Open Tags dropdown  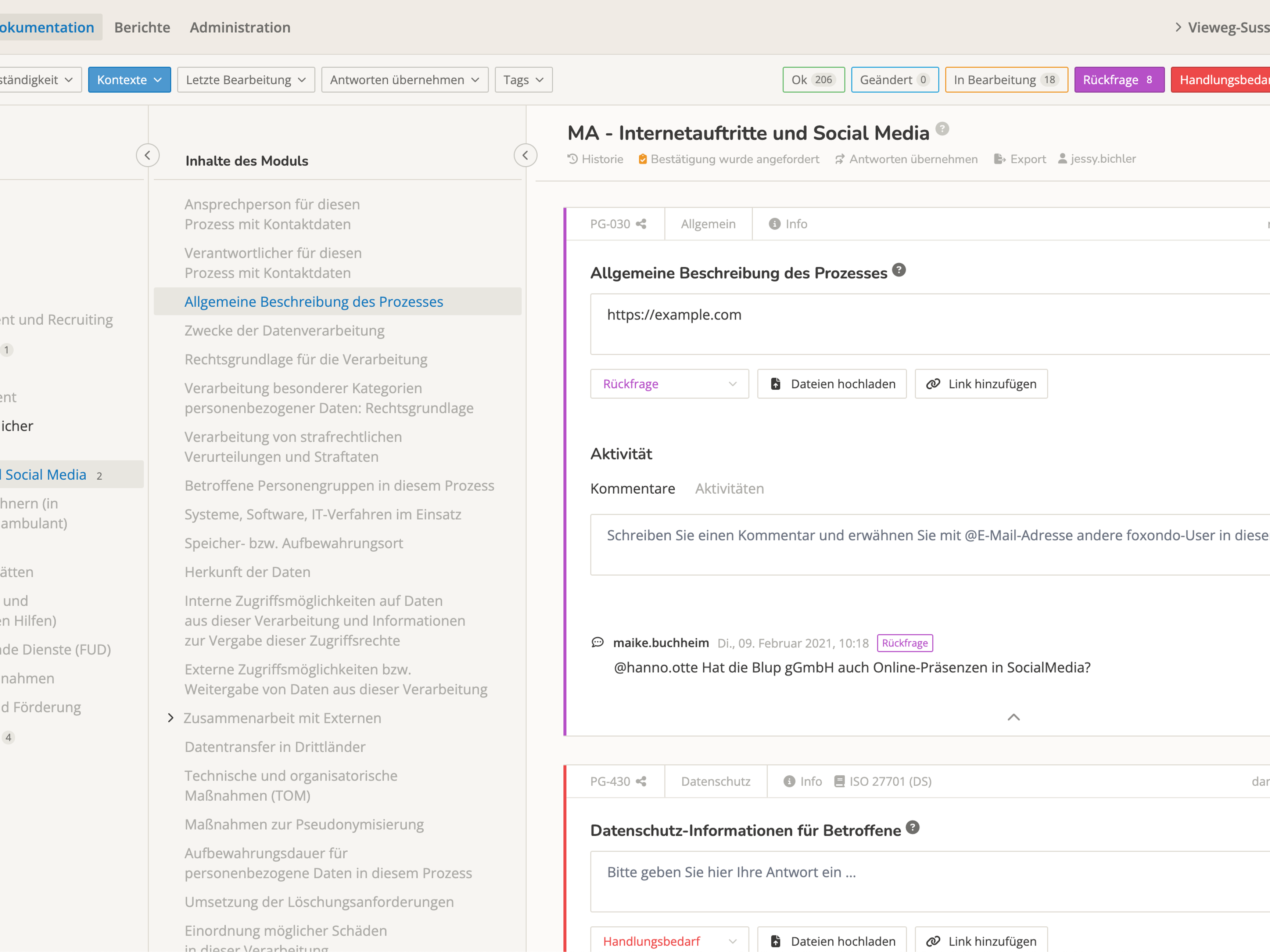(524, 80)
